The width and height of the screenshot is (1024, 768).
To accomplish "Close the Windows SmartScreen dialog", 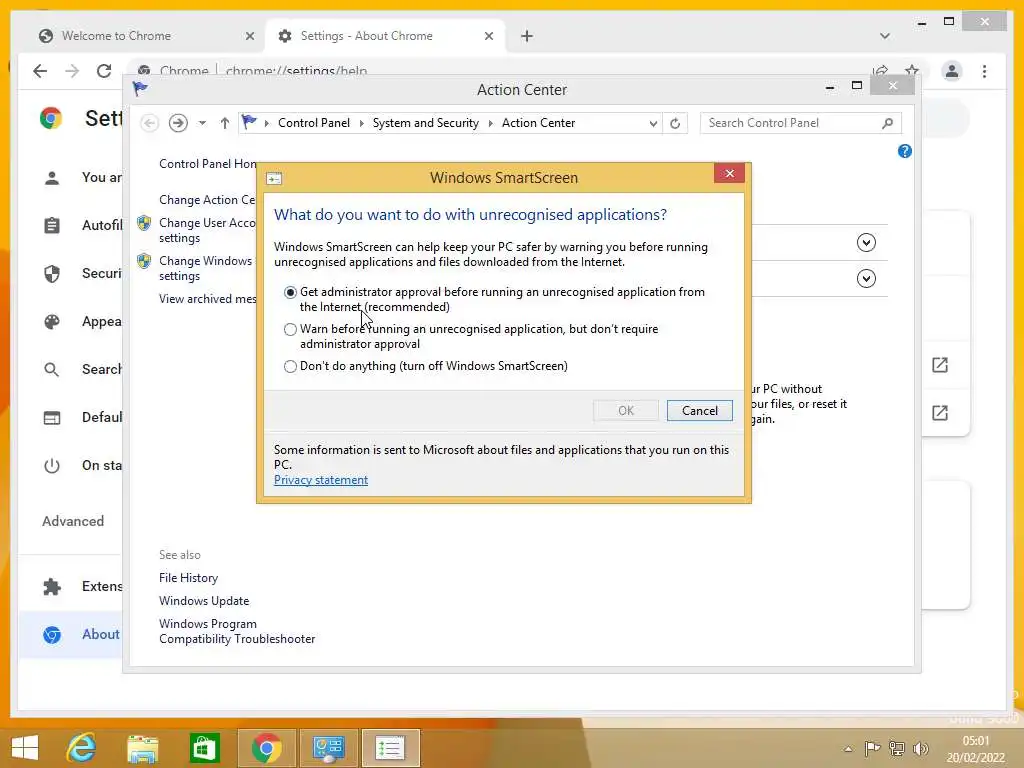I will [x=729, y=174].
